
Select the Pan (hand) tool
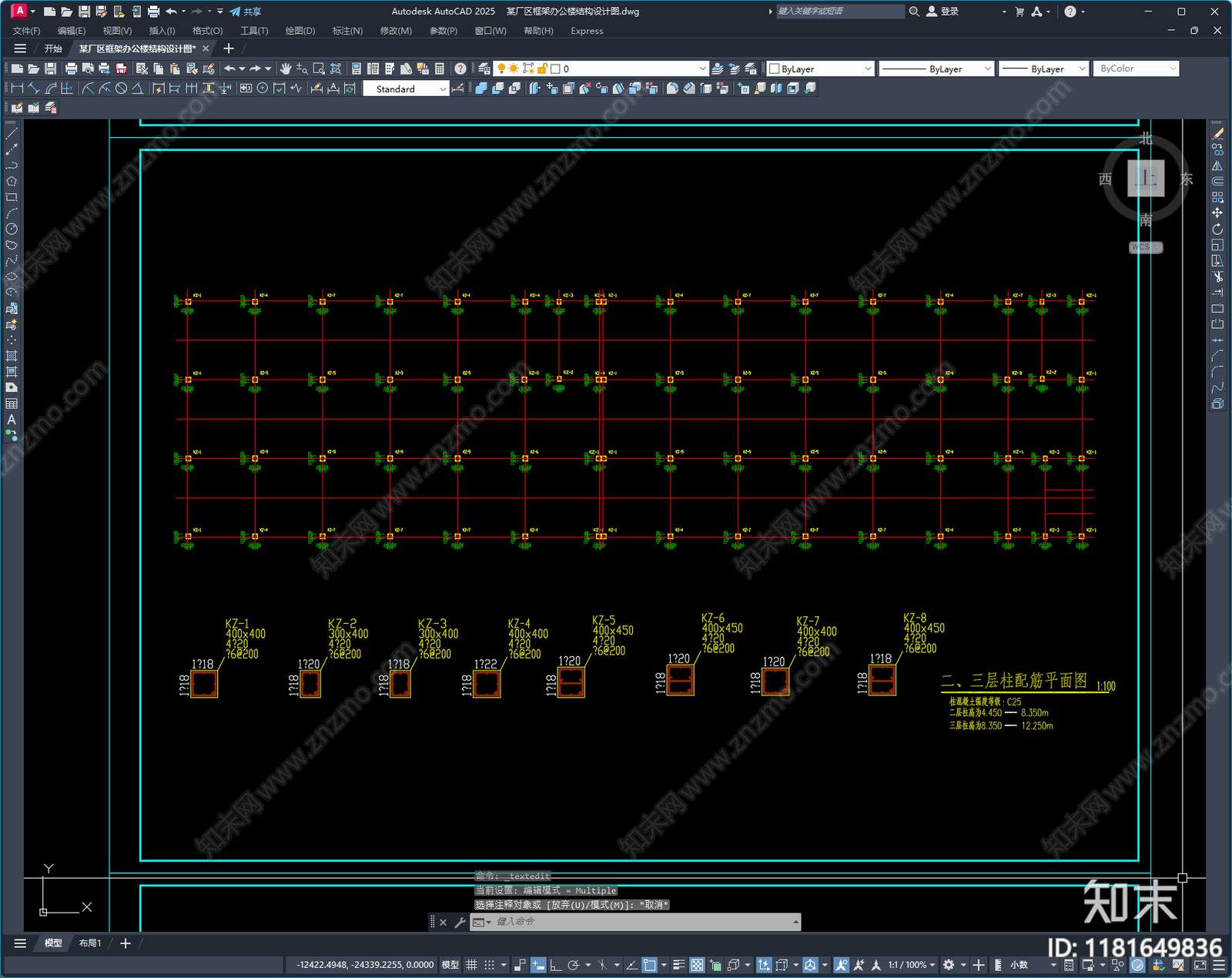(x=286, y=69)
